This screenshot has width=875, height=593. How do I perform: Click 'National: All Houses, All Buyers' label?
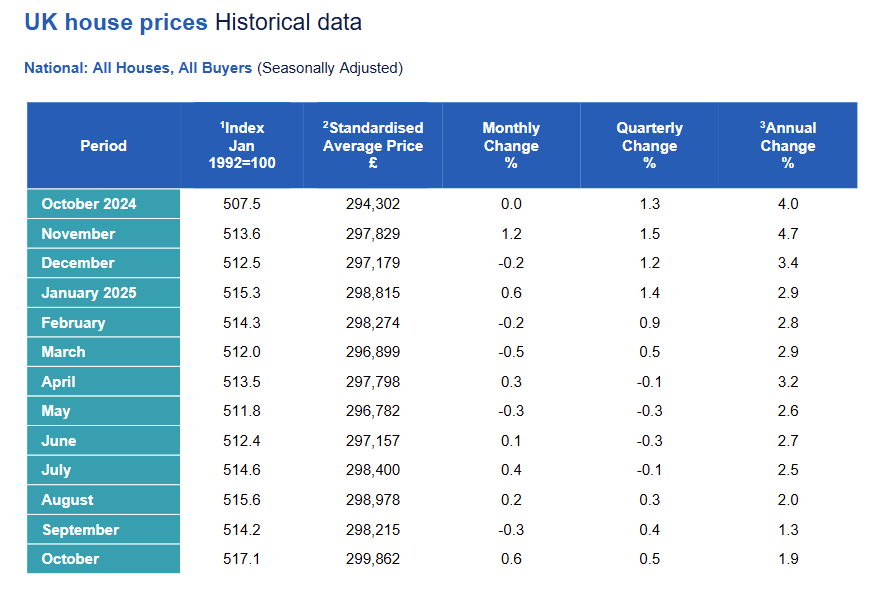pos(138,68)
